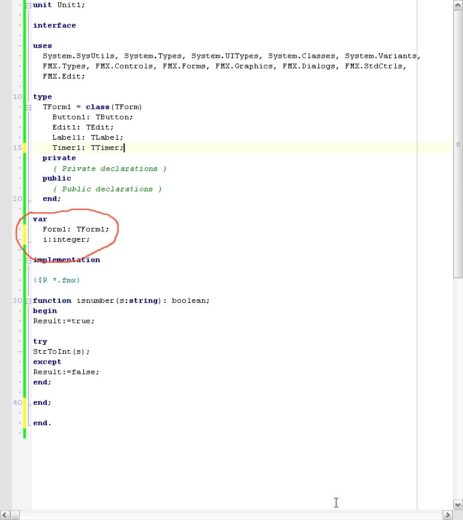Click the 'StrToInt(s);' line

(61, 352)
